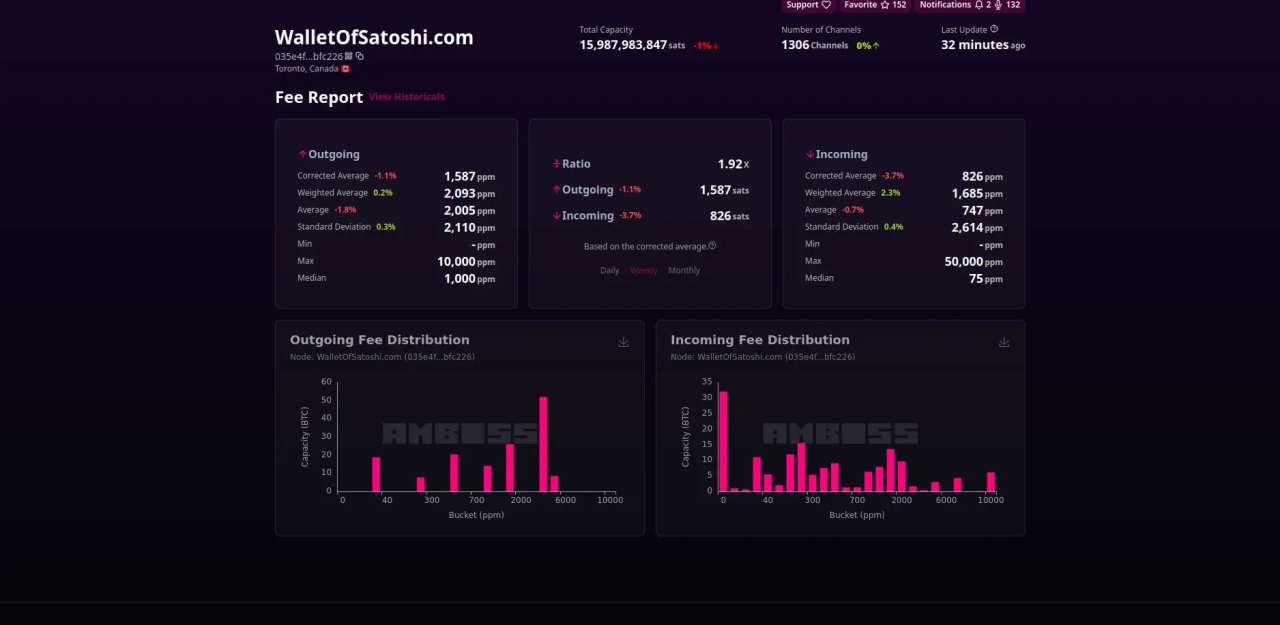Copy the node public key
This screenshot has height=625, width=1280.
360,57
